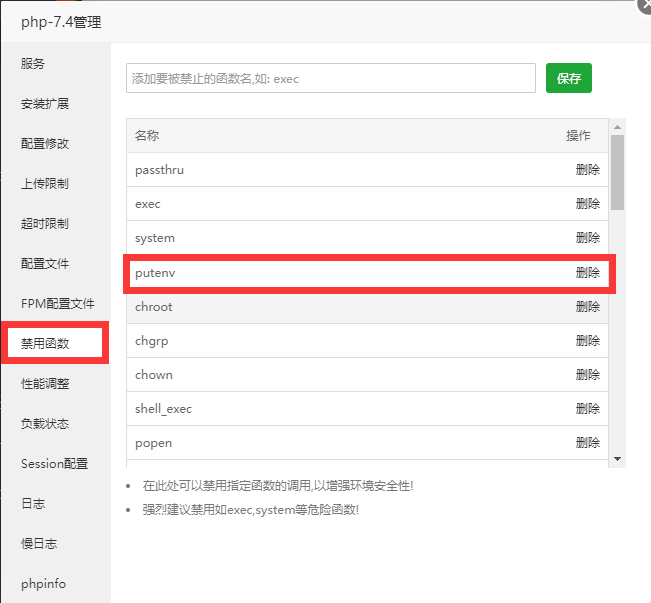Open the 安装扩展 section
The width and height of the screenshot is (651, 603).
point(45,104)
